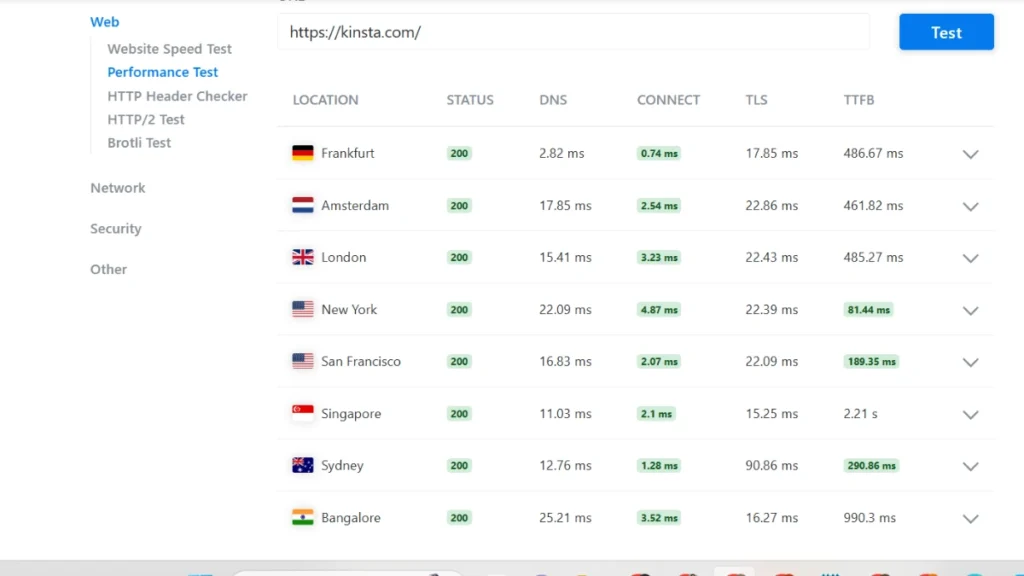Click the Germany flag beside Frankfurt
Screen dimensions: 1024x576
pos(302,153)
